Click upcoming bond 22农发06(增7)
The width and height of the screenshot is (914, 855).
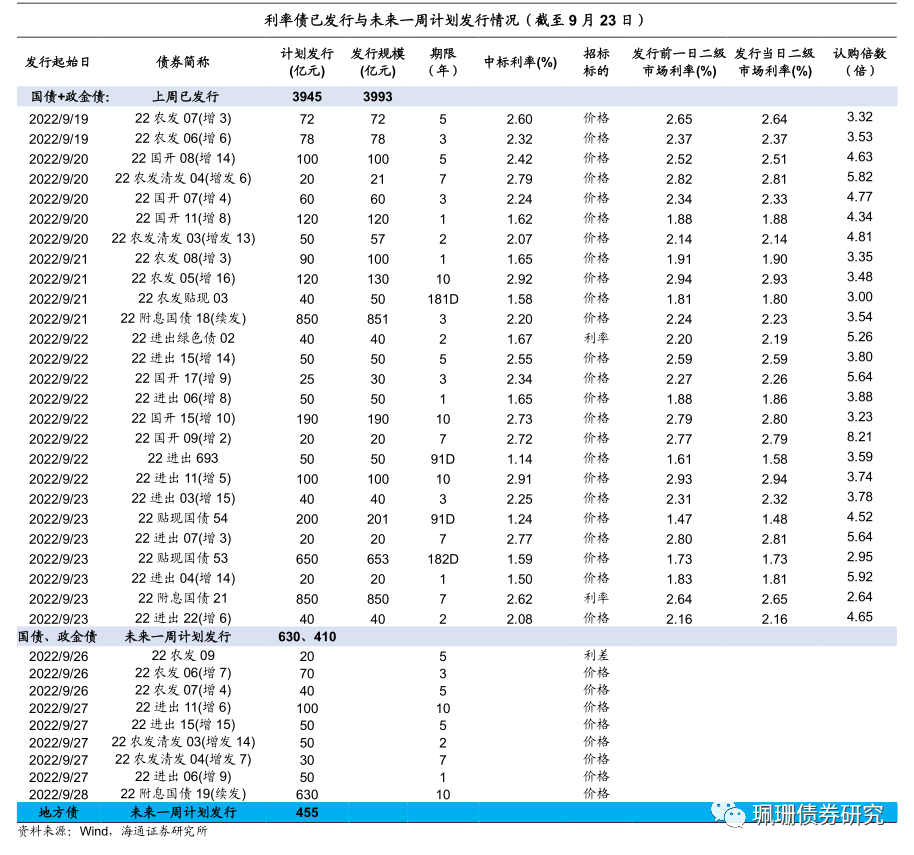(x=183, y=673)
